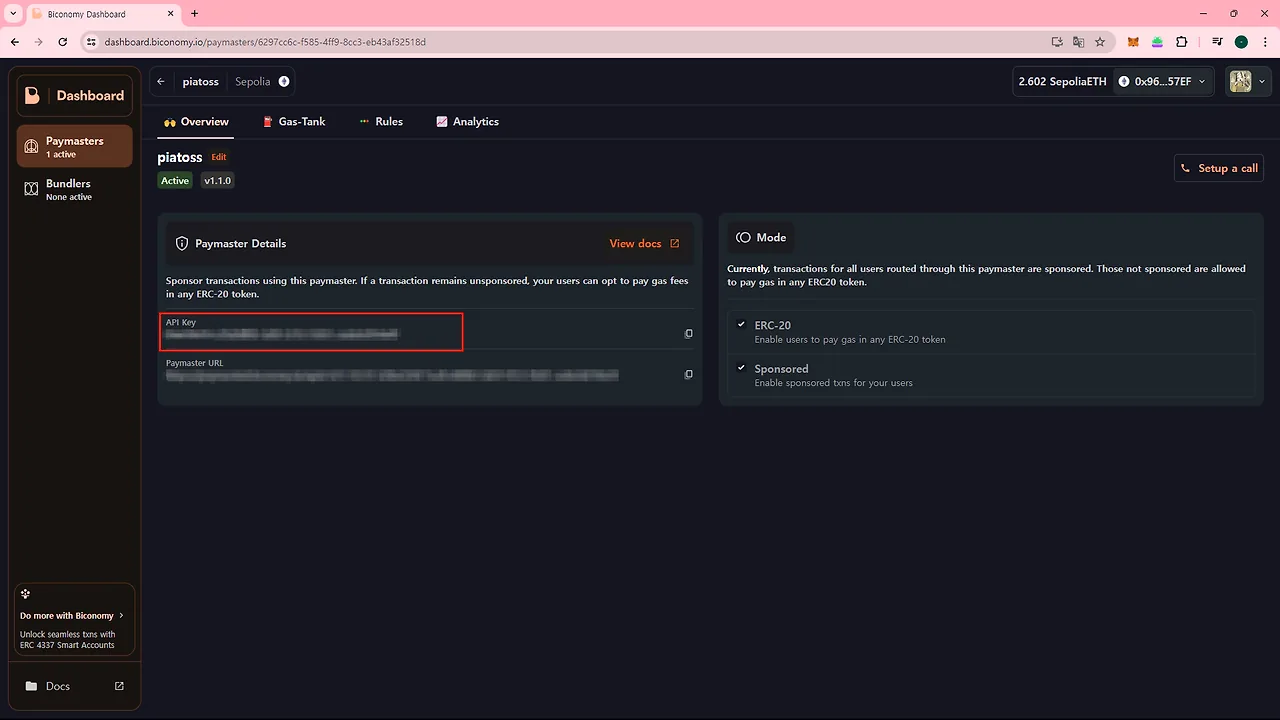Click the Chrome profile avatar
Image resolution: width=1280 pixels, height=720 pixels.
(1241, 42)
